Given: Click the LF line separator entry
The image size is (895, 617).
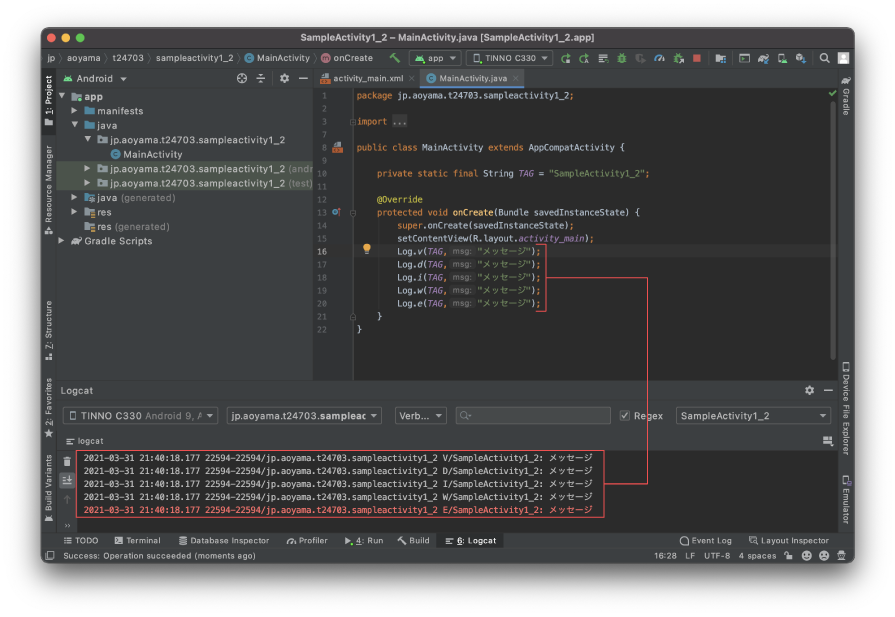Looking at the screenshot, I should point(690,555).
